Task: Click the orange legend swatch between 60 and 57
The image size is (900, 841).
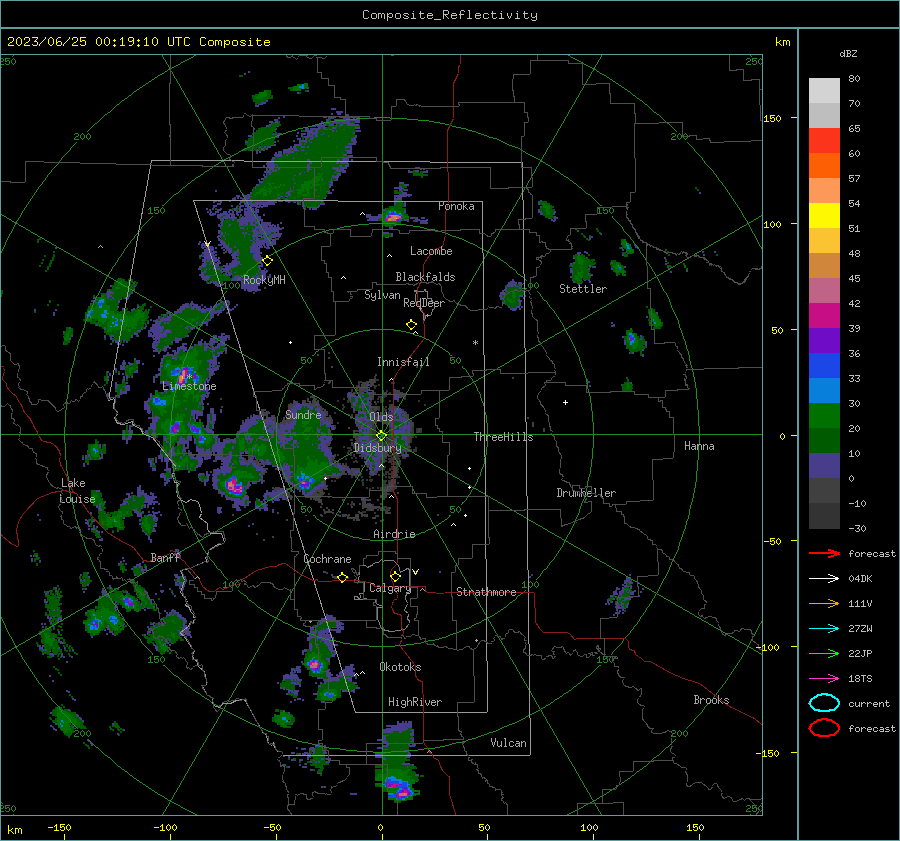Action: [824, 166]
